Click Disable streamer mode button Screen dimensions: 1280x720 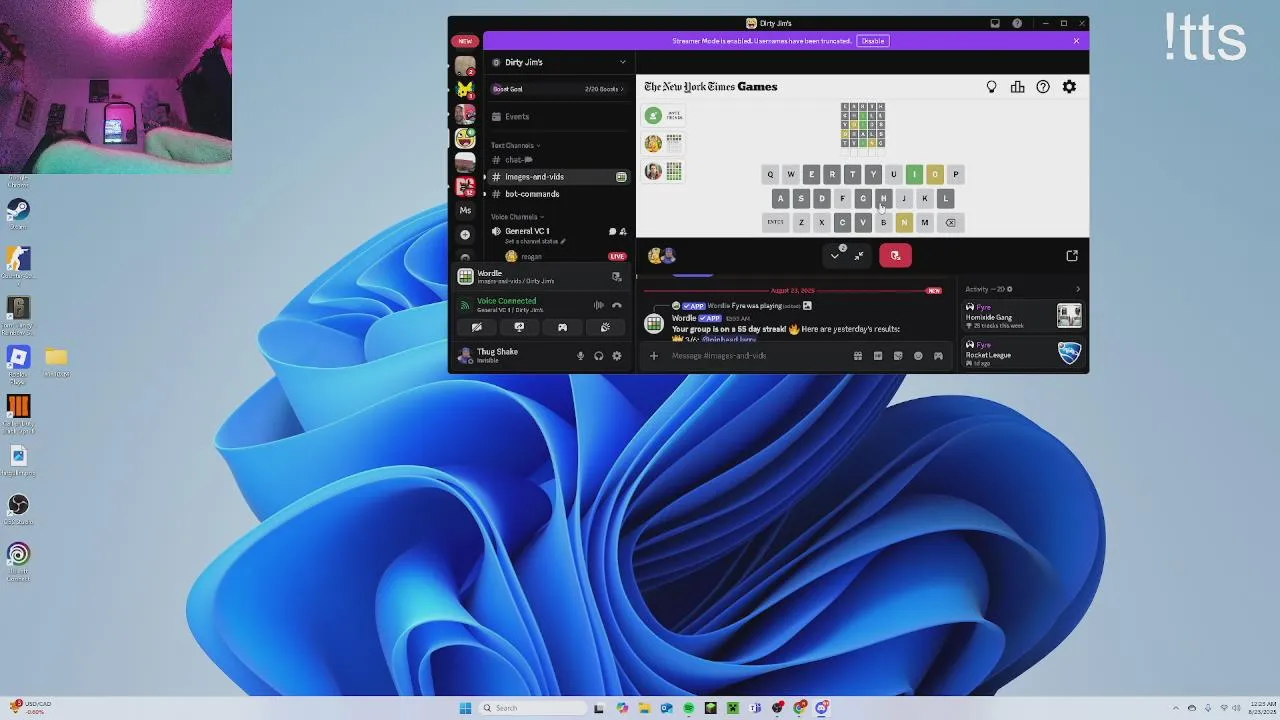873,41
